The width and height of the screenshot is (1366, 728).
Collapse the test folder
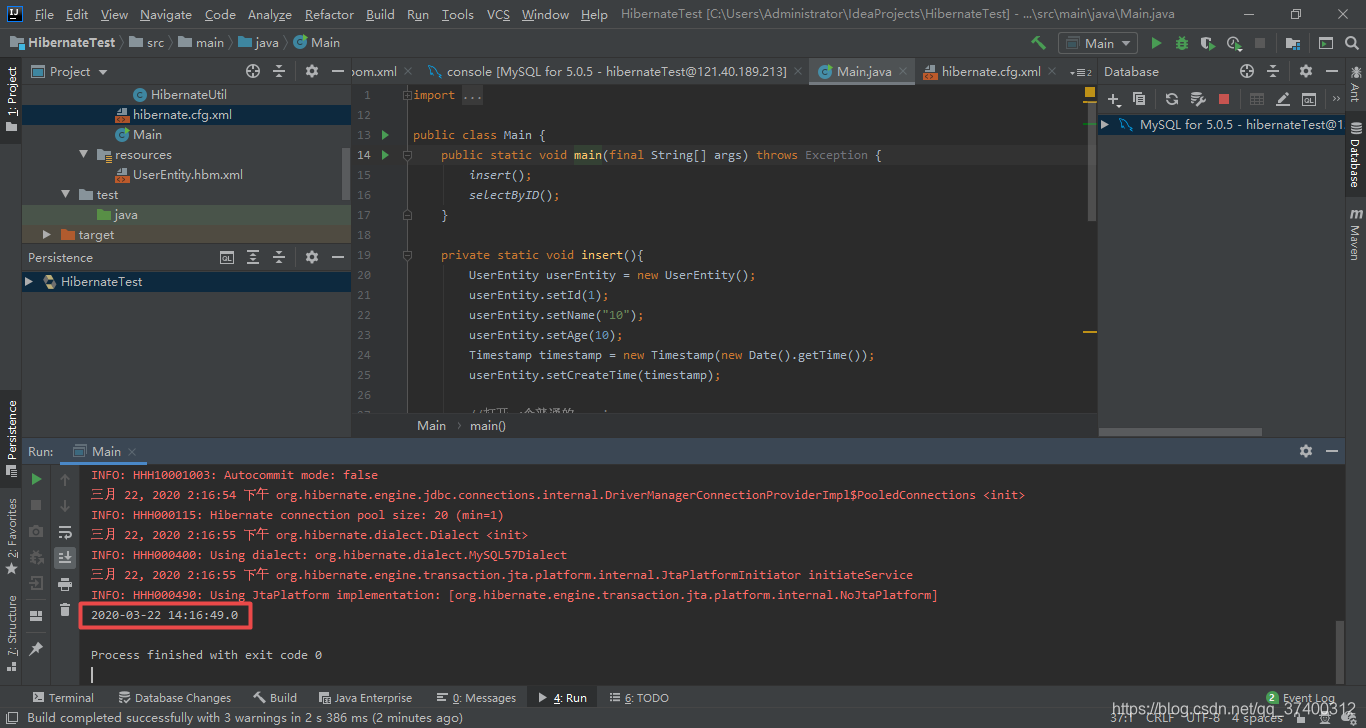[66, 195]
